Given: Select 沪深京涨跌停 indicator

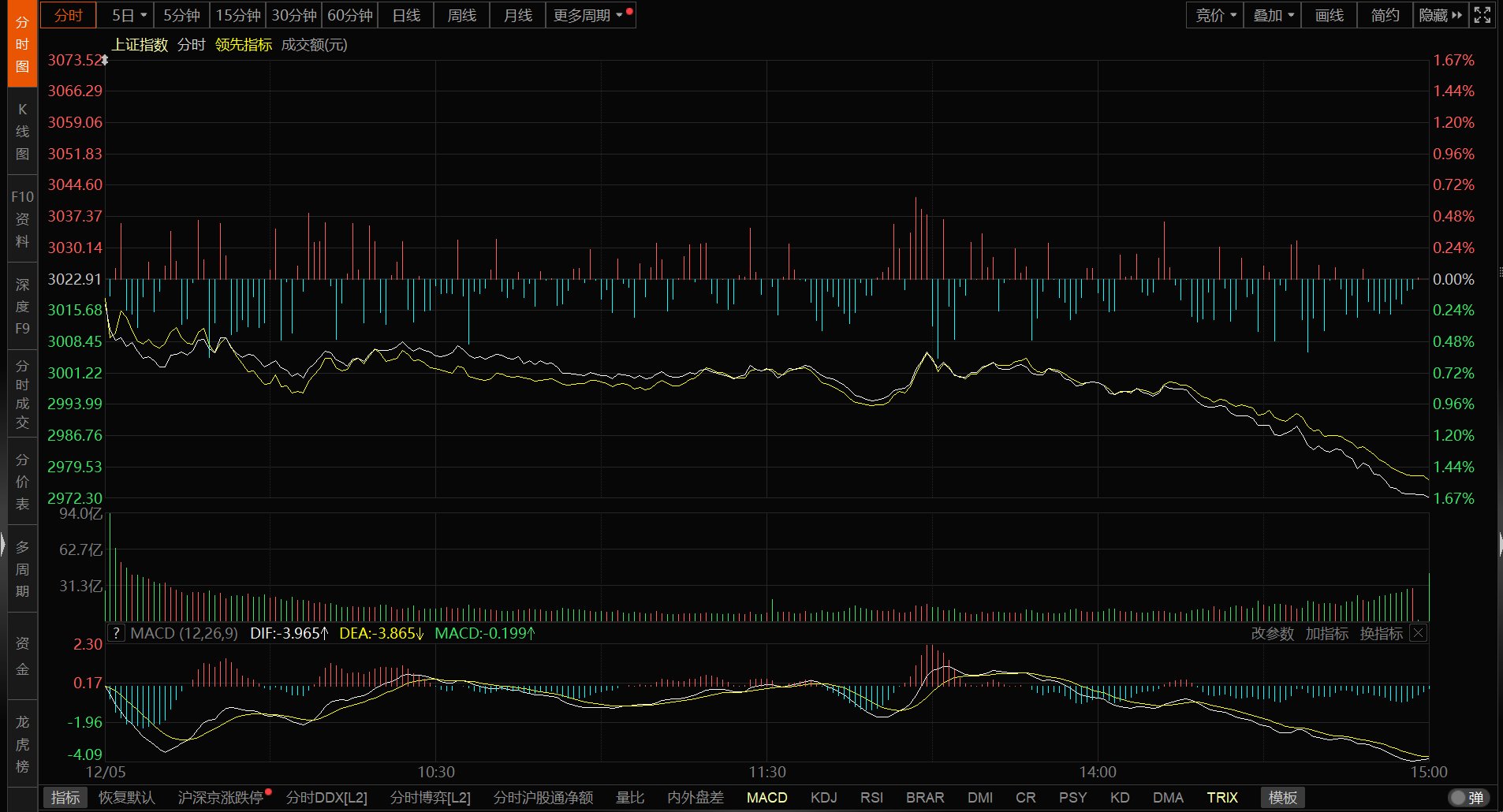Looking at the screenshot, I should pos(220,798).
